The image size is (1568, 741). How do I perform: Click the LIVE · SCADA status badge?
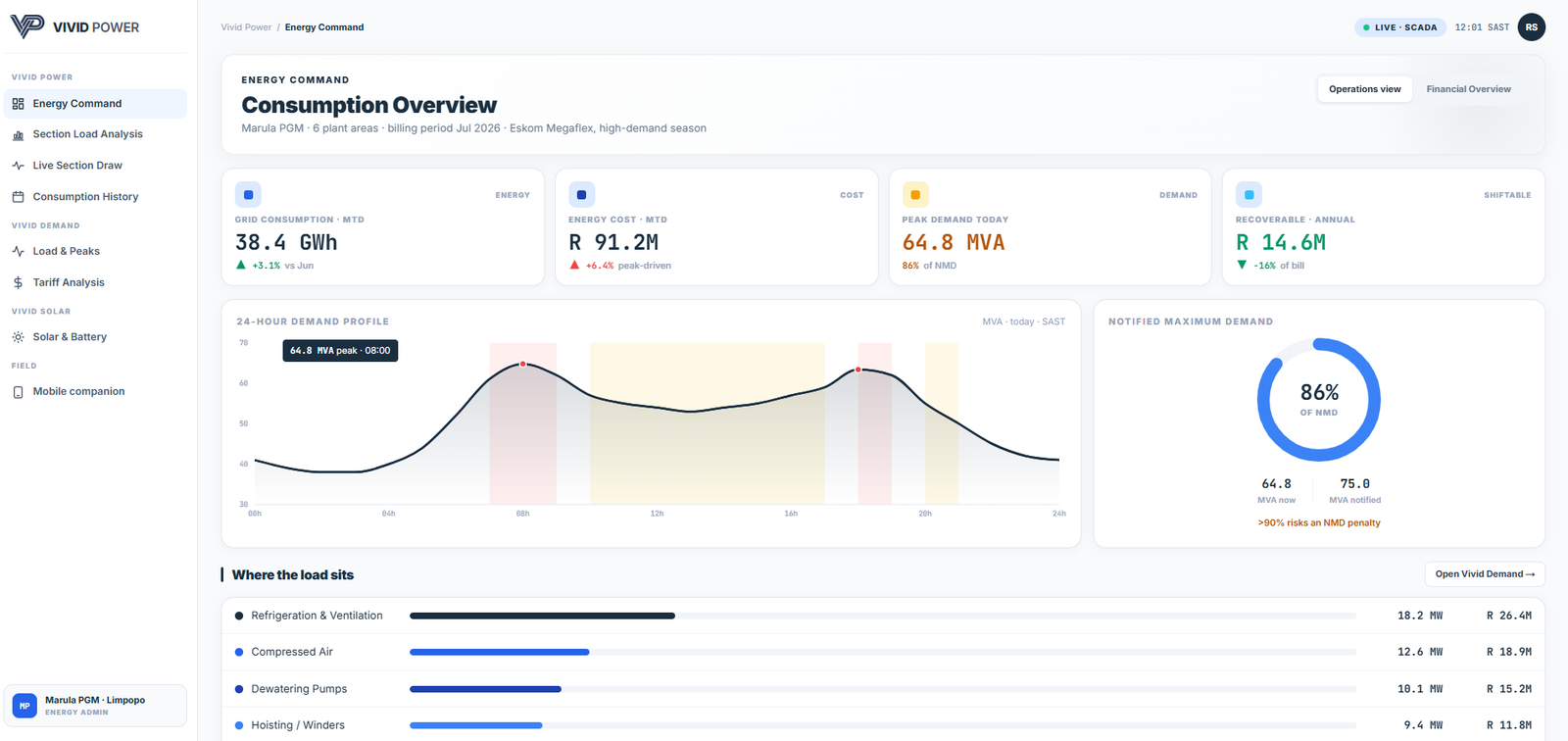tap(1399, 27)
